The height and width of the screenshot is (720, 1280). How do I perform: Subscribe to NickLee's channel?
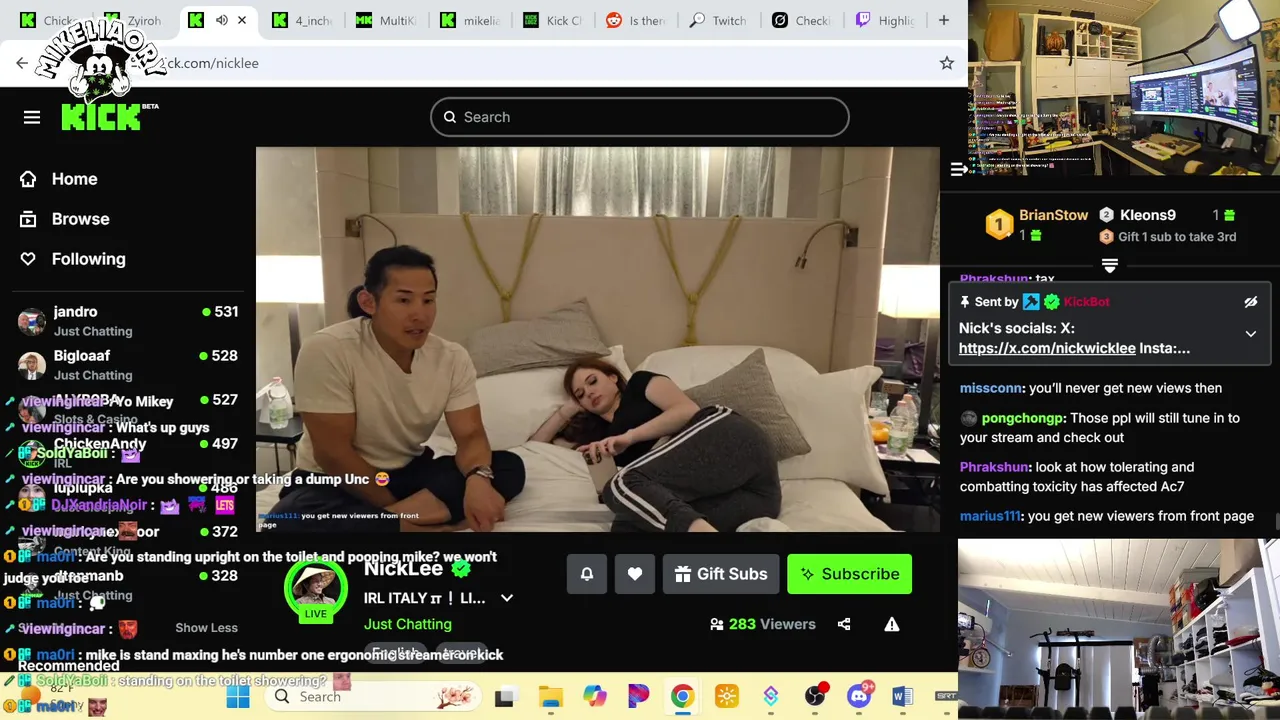(849, 574)
